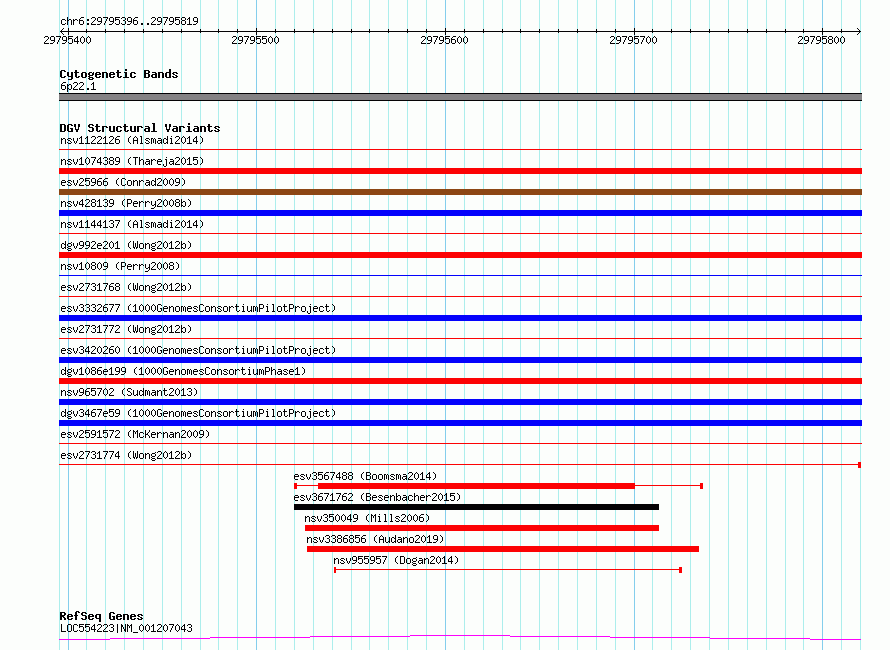890x650 pixels.
Task: Click ruler position 29795800
Action: coord(821,40)
